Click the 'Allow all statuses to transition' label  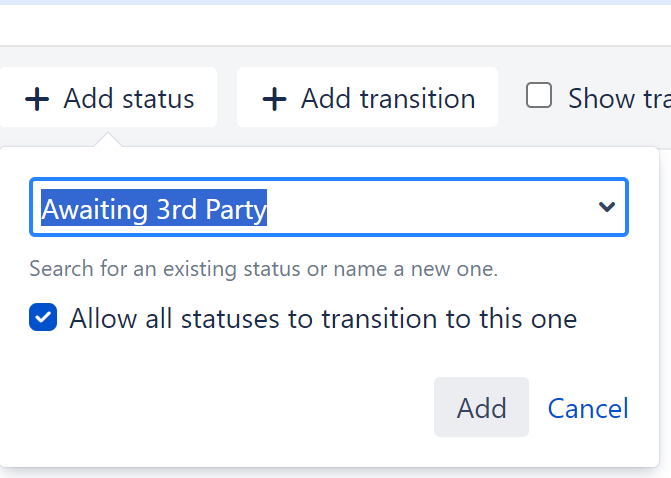(x=323, y=319)
